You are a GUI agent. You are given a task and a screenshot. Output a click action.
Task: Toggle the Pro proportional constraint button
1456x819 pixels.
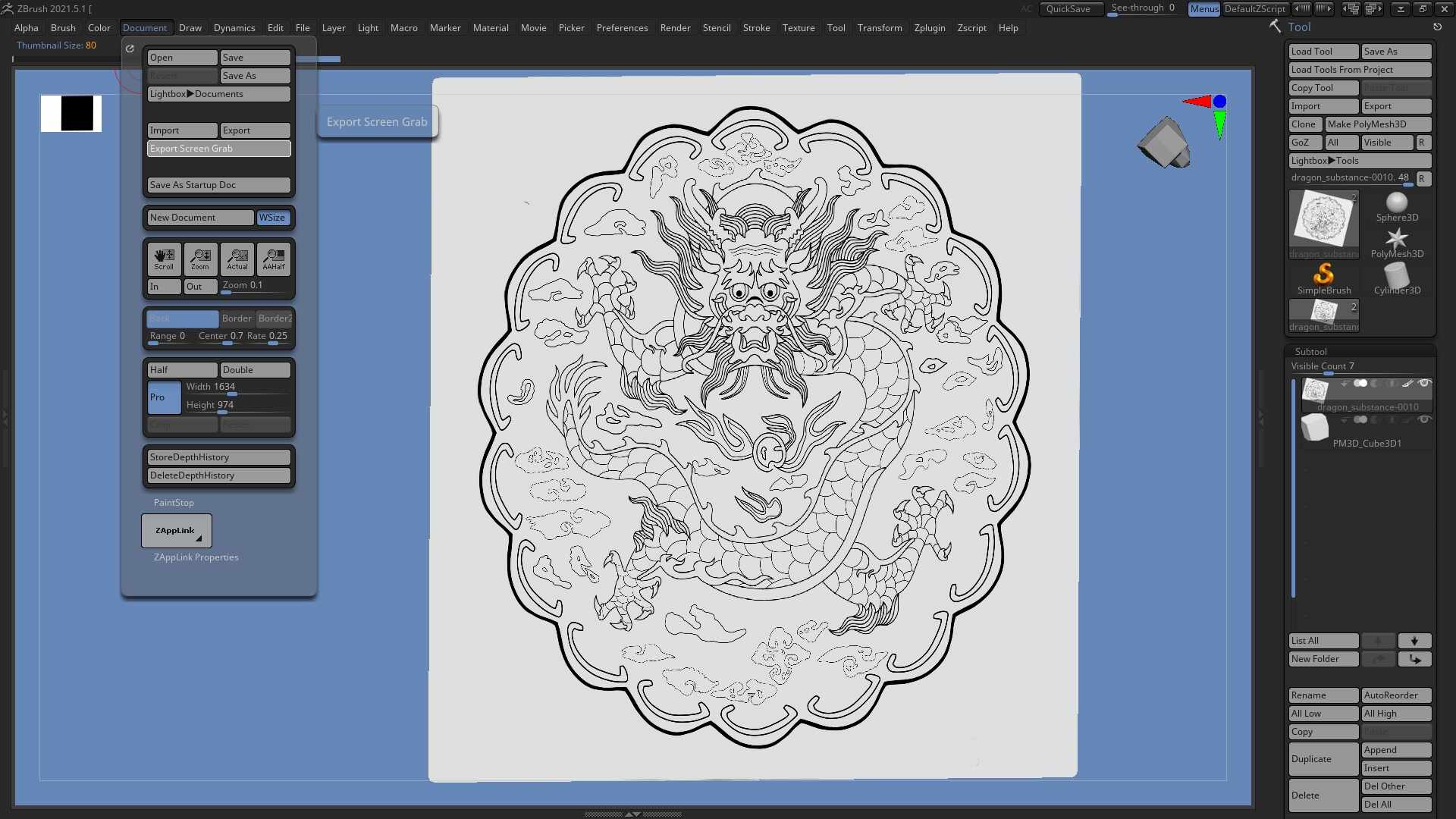(164, 397)
